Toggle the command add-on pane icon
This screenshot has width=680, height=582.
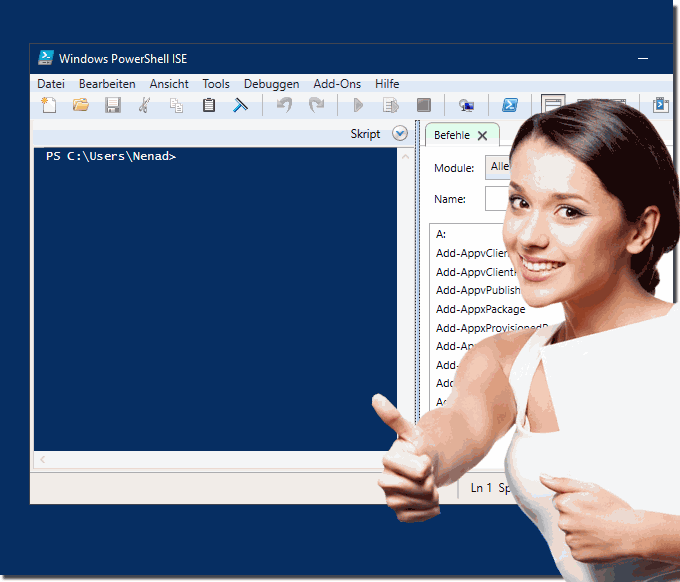pos(660,105)
